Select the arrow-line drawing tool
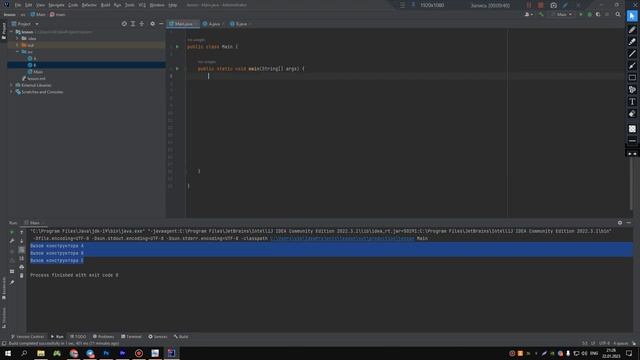 coord(632,65)
